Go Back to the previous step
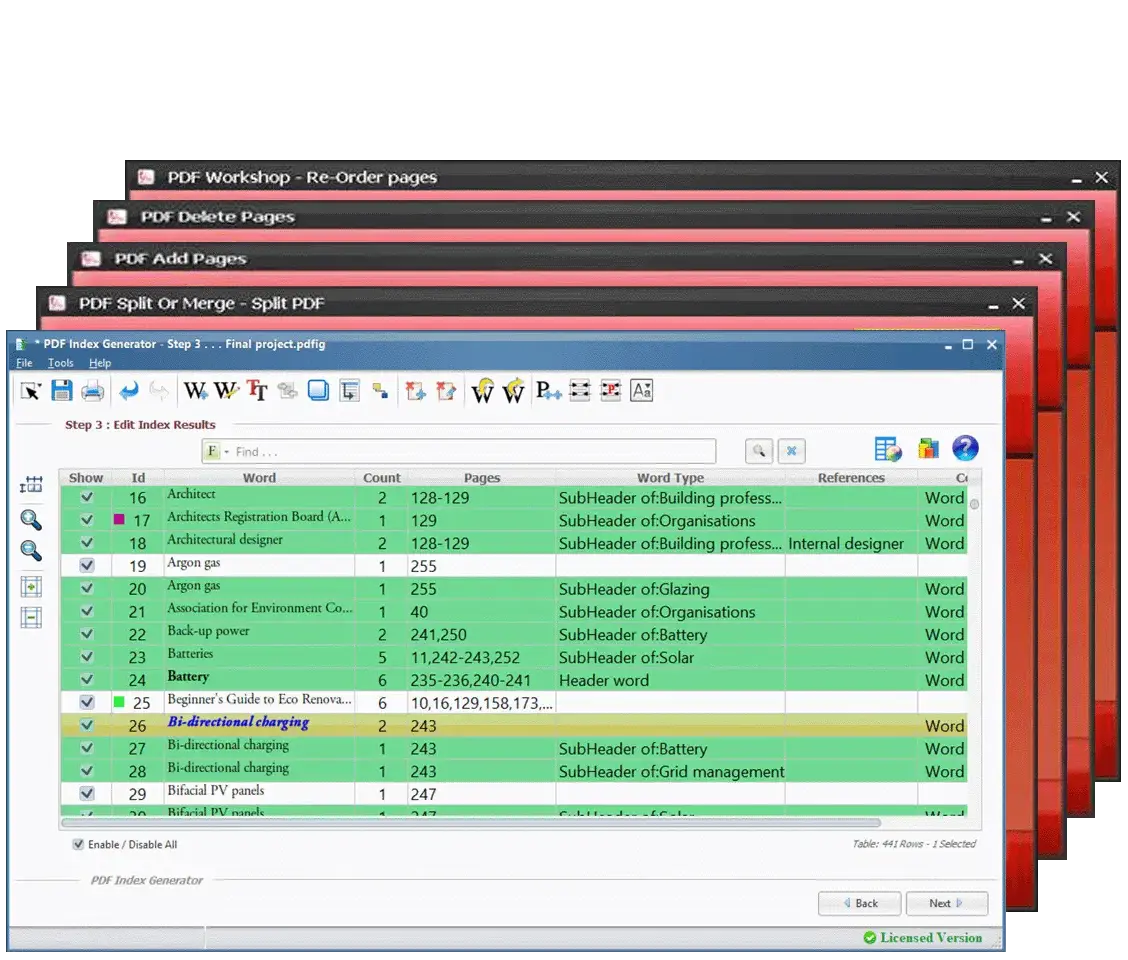 pyautogui.click(x=860, y=903)
